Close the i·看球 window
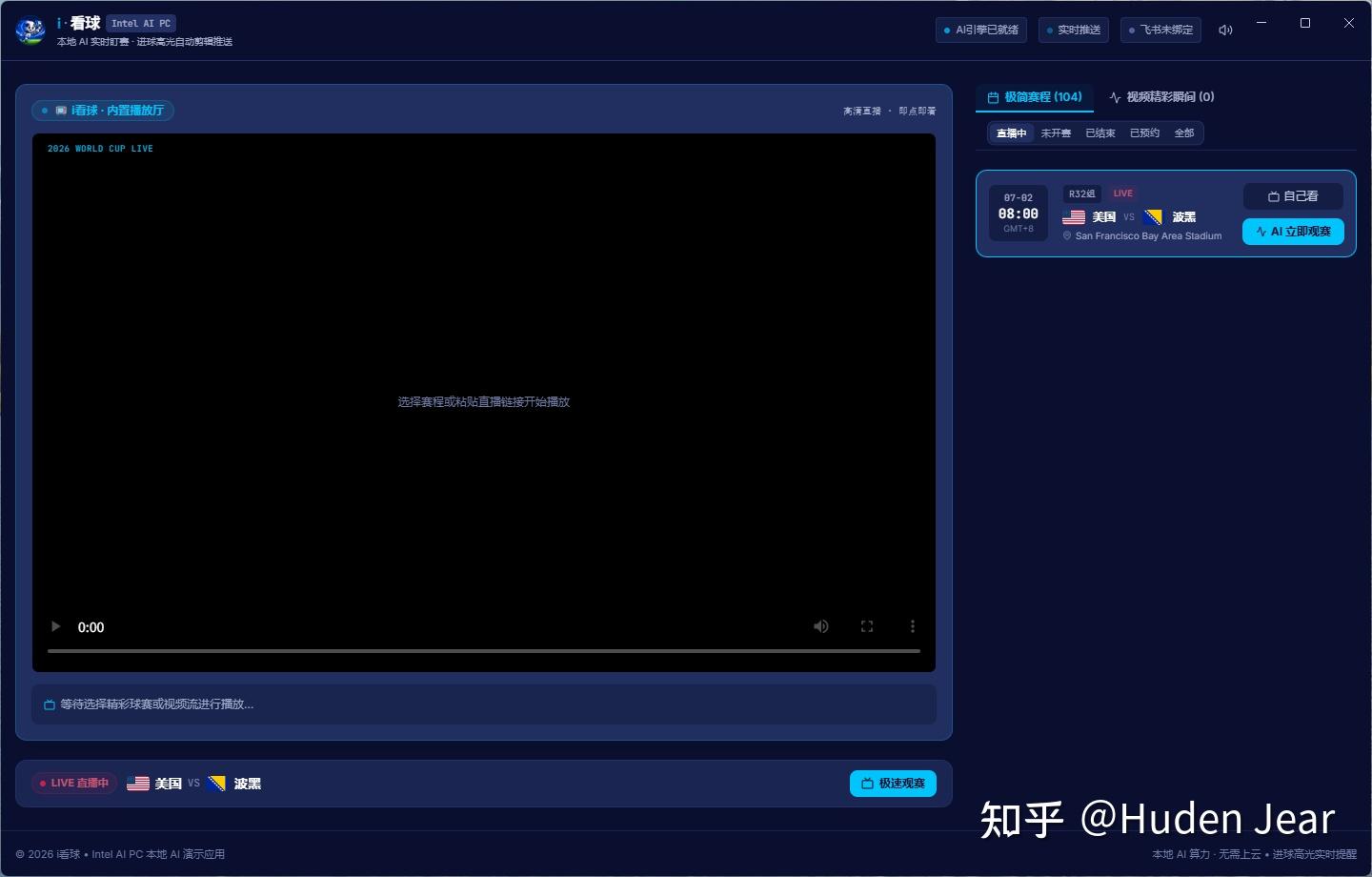The height and width of the screenshot is (877, 1372). click(1349, 23)
